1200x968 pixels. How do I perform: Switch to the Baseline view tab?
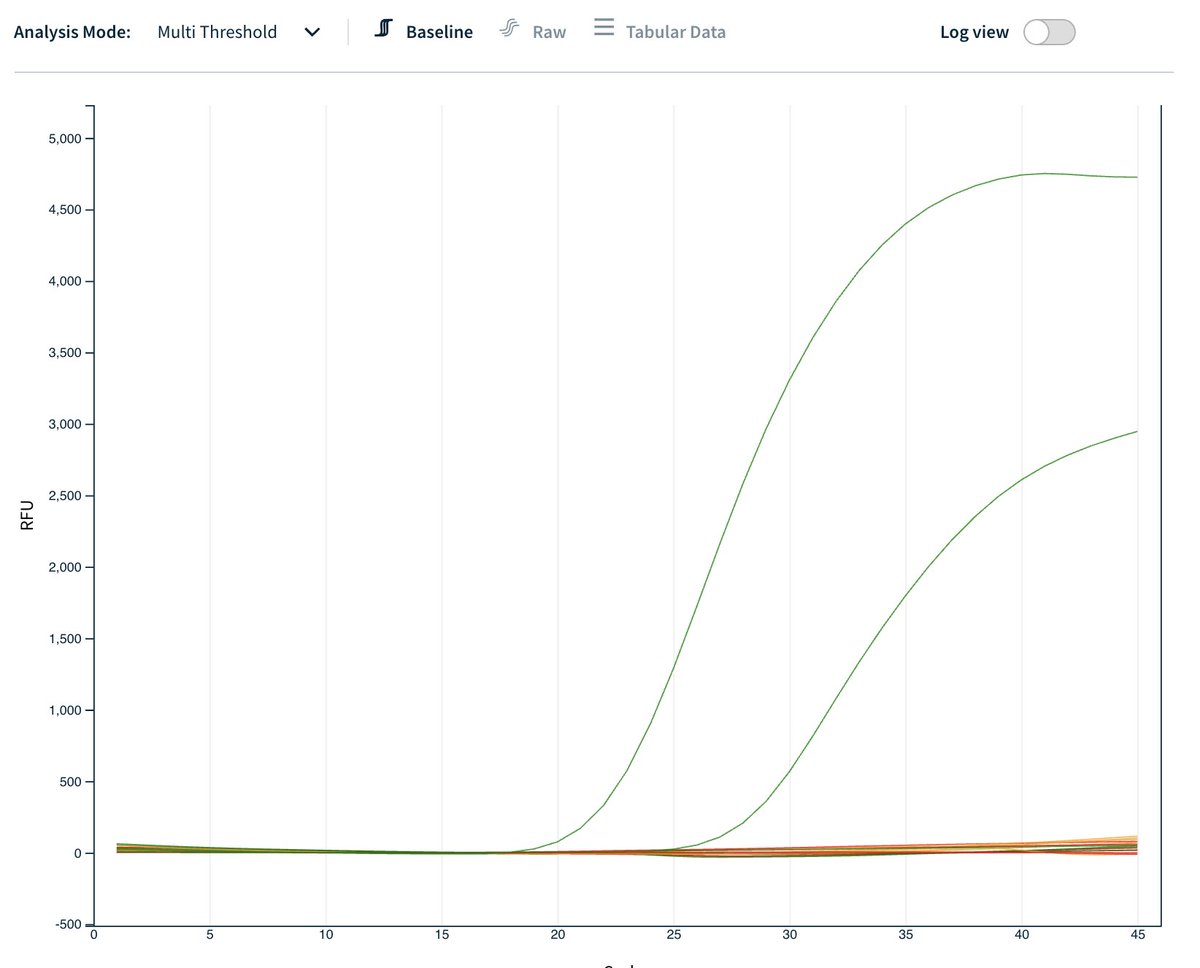[x=438, y=32]
